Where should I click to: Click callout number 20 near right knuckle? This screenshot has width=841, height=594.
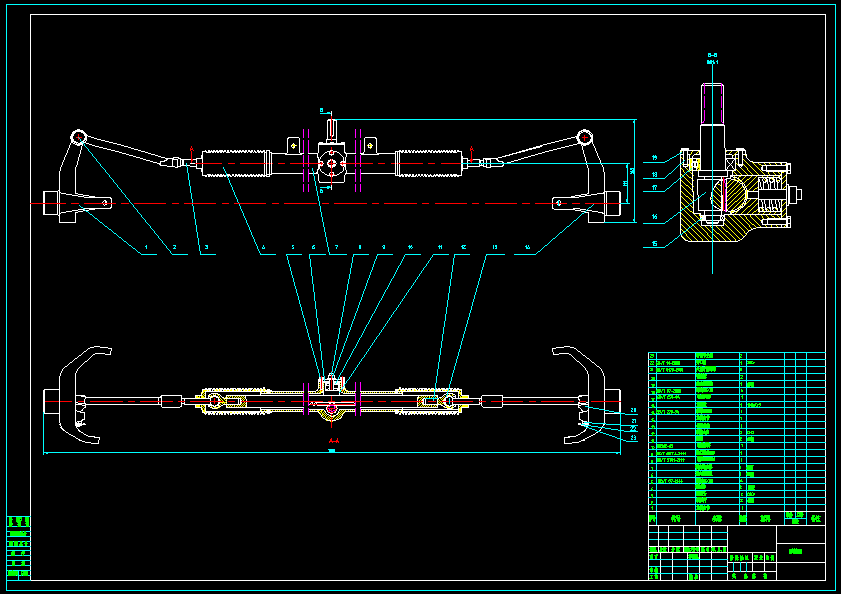[x=633, y=410]
